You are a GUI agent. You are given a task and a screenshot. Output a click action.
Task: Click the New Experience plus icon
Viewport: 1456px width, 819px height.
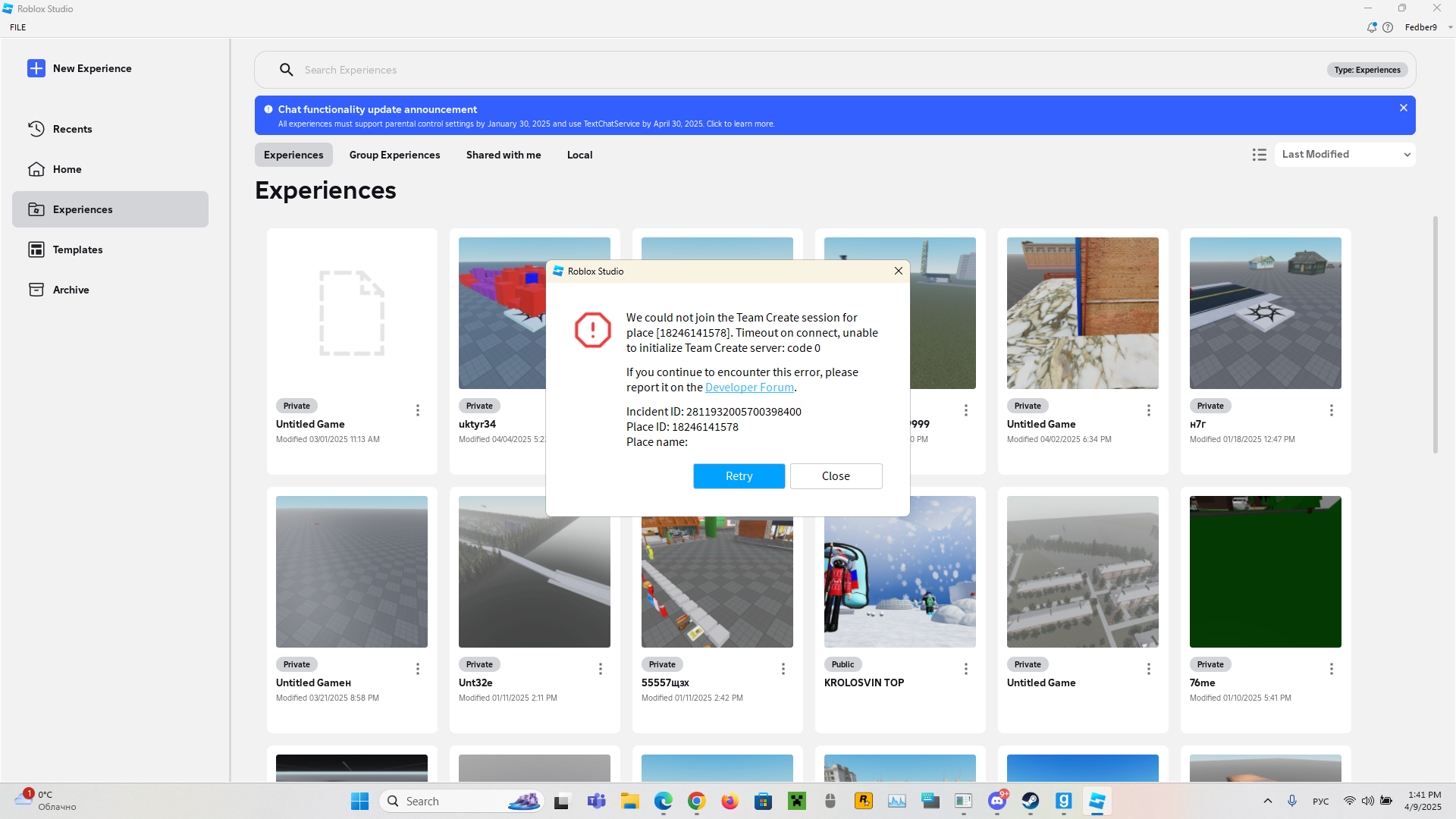coord(36,68)
